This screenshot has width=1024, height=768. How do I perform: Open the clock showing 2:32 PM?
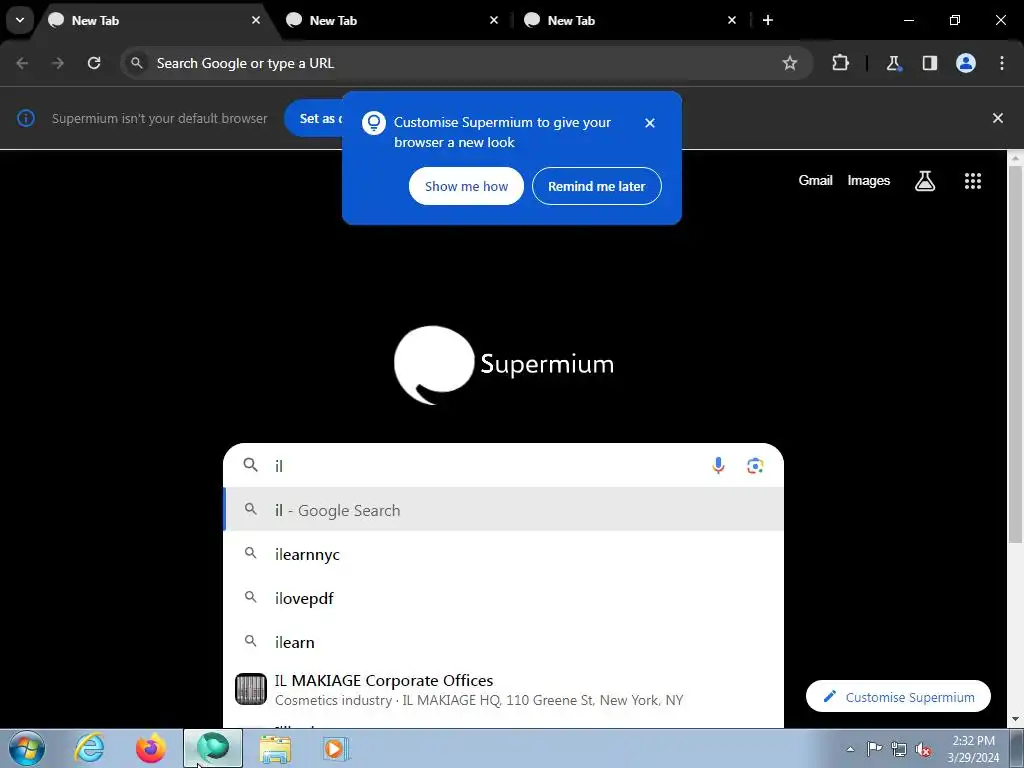click(x=973, y=749)
